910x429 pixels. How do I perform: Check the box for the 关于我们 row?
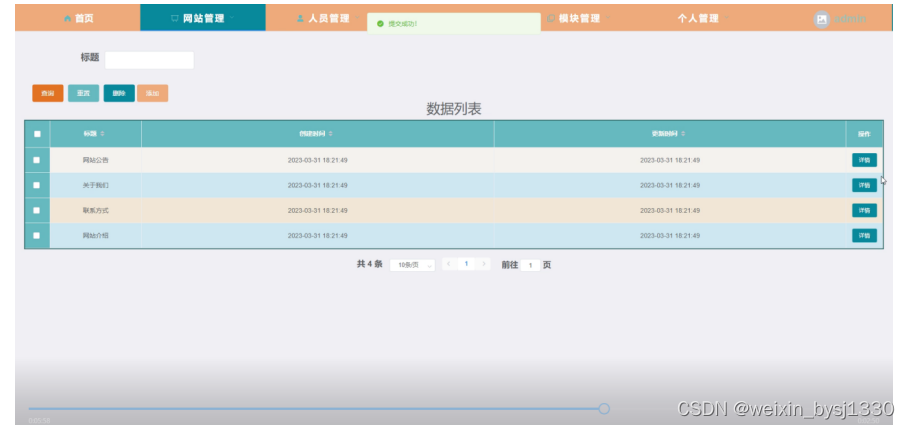tap(37, 185)
